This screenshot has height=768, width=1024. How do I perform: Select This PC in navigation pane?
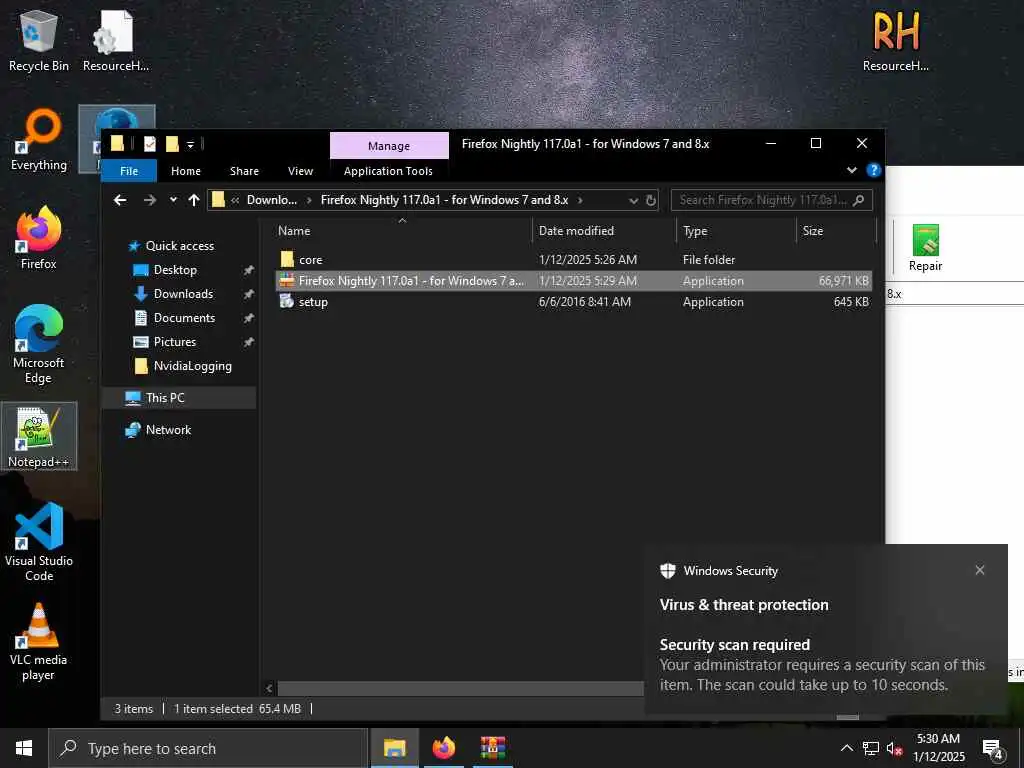179,398
